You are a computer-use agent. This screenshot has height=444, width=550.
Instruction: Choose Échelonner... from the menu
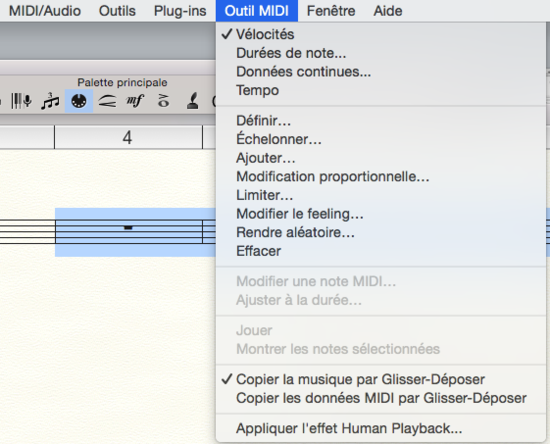tap(381, 140)
